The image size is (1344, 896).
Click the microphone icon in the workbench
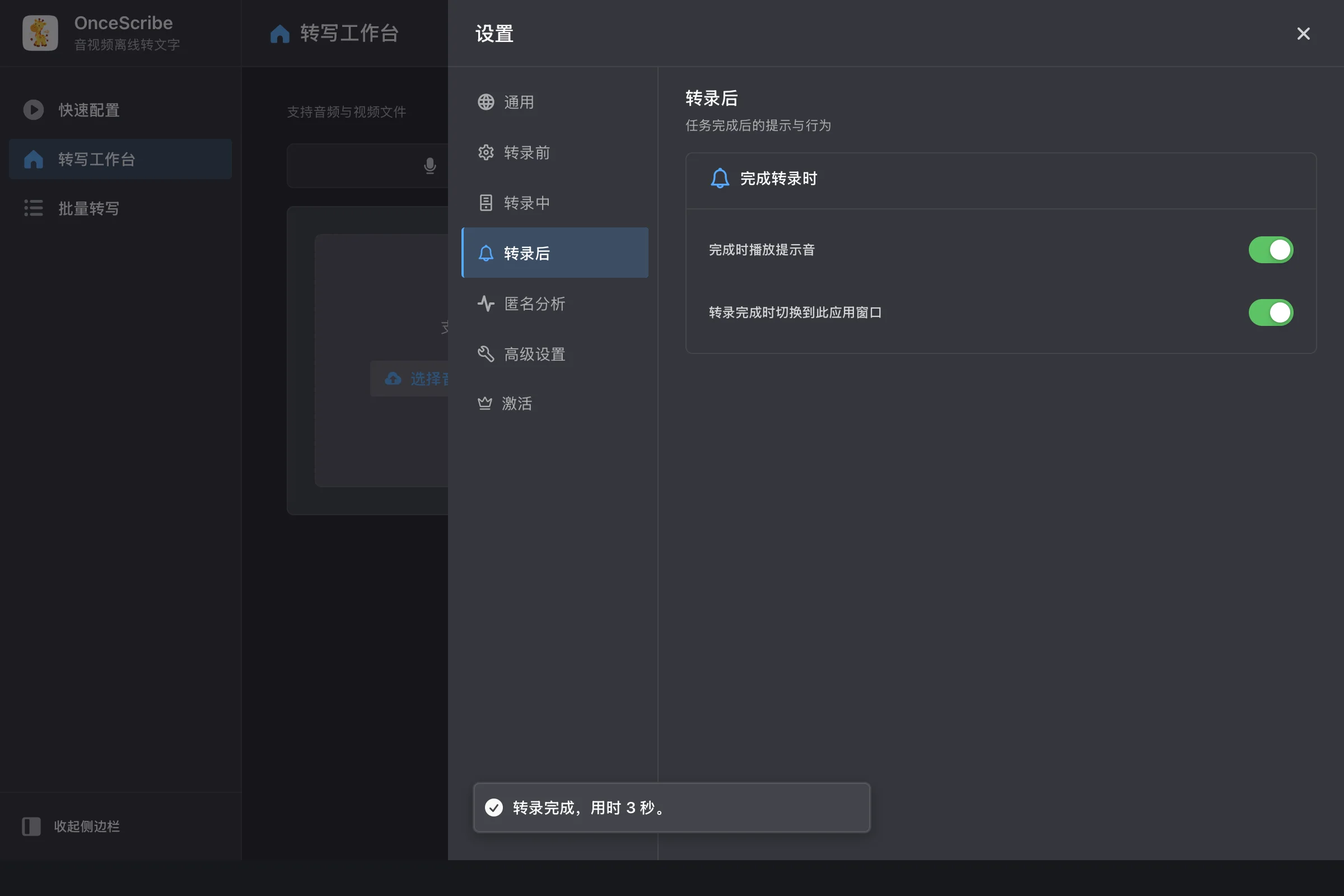[x=430, y=166]
